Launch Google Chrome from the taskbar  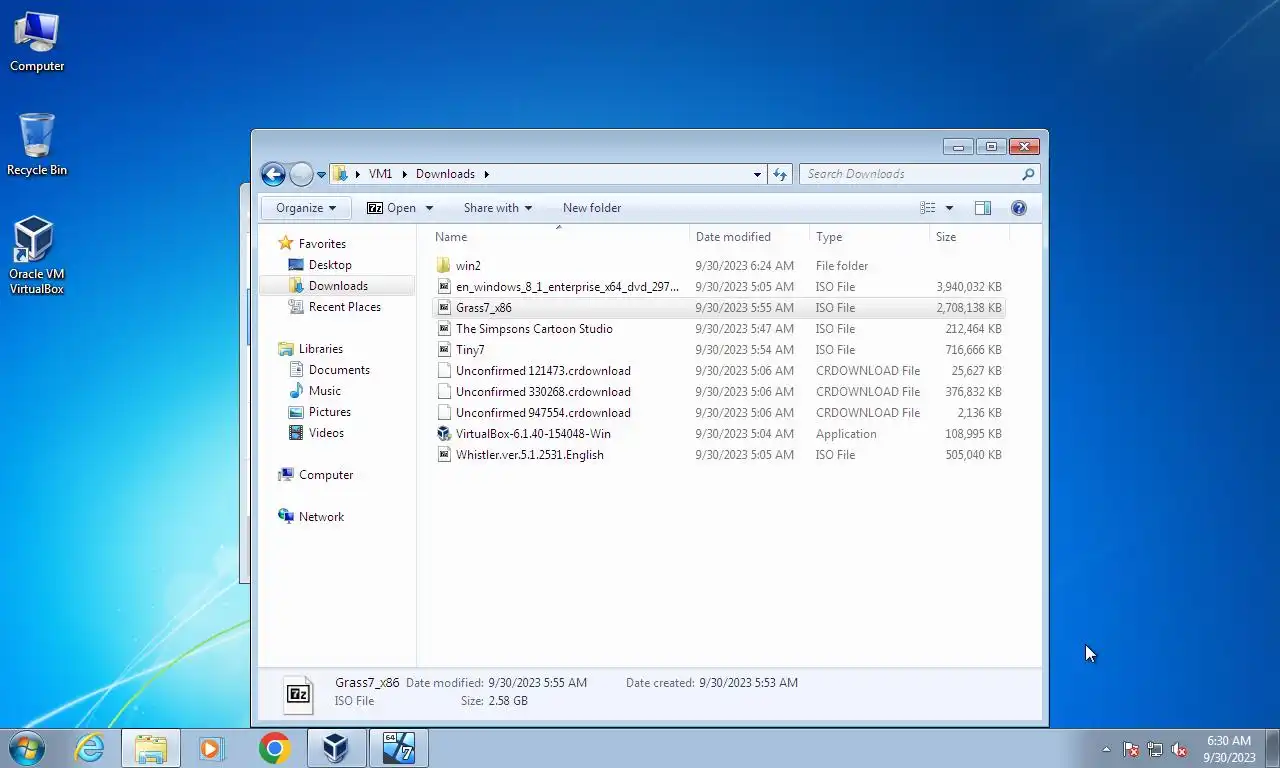(x=274, y=748)
